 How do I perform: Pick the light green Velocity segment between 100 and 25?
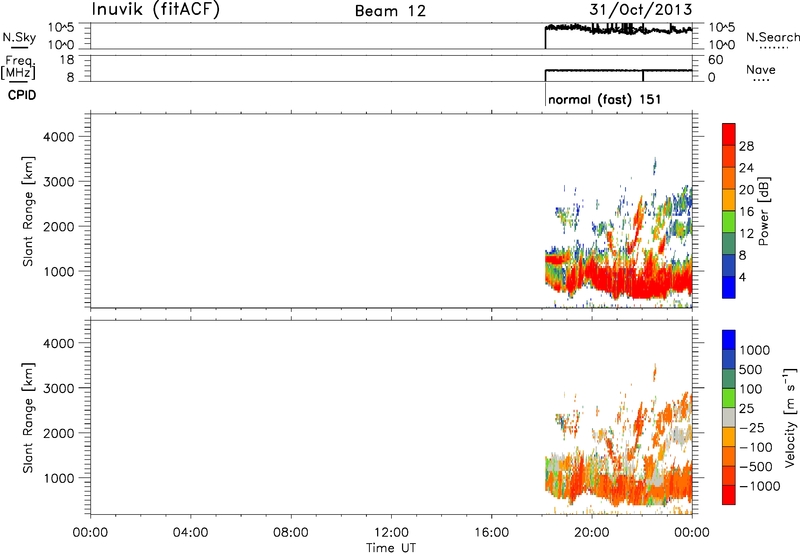[729, 398]
